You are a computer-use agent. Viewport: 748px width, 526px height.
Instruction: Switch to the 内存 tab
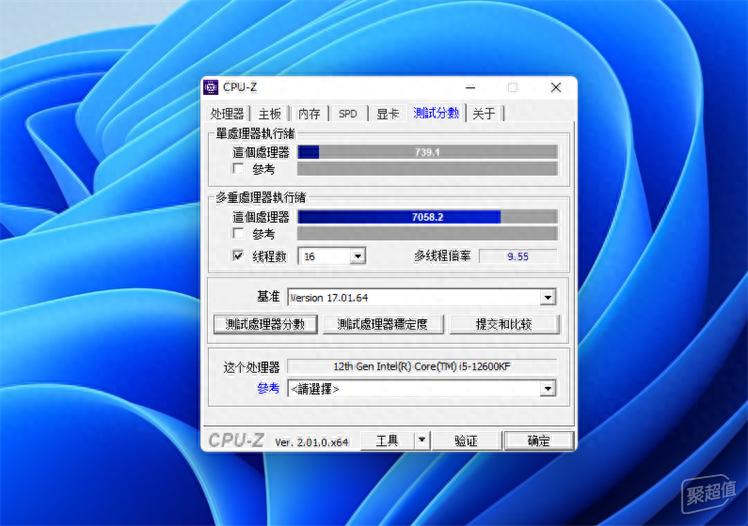coord(309,113)
